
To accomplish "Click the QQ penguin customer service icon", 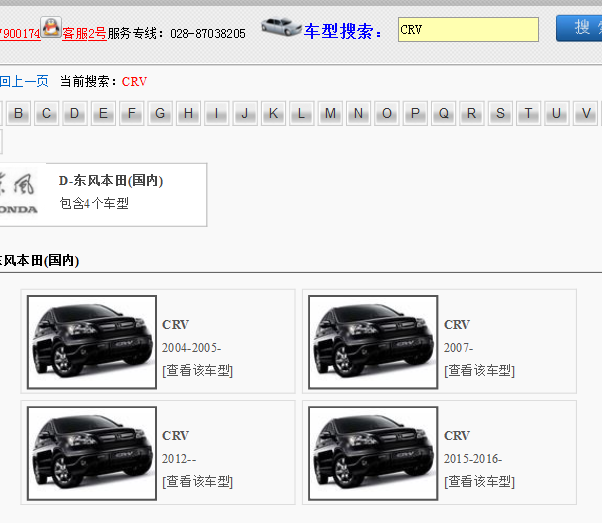I will (x=51, y=27).
